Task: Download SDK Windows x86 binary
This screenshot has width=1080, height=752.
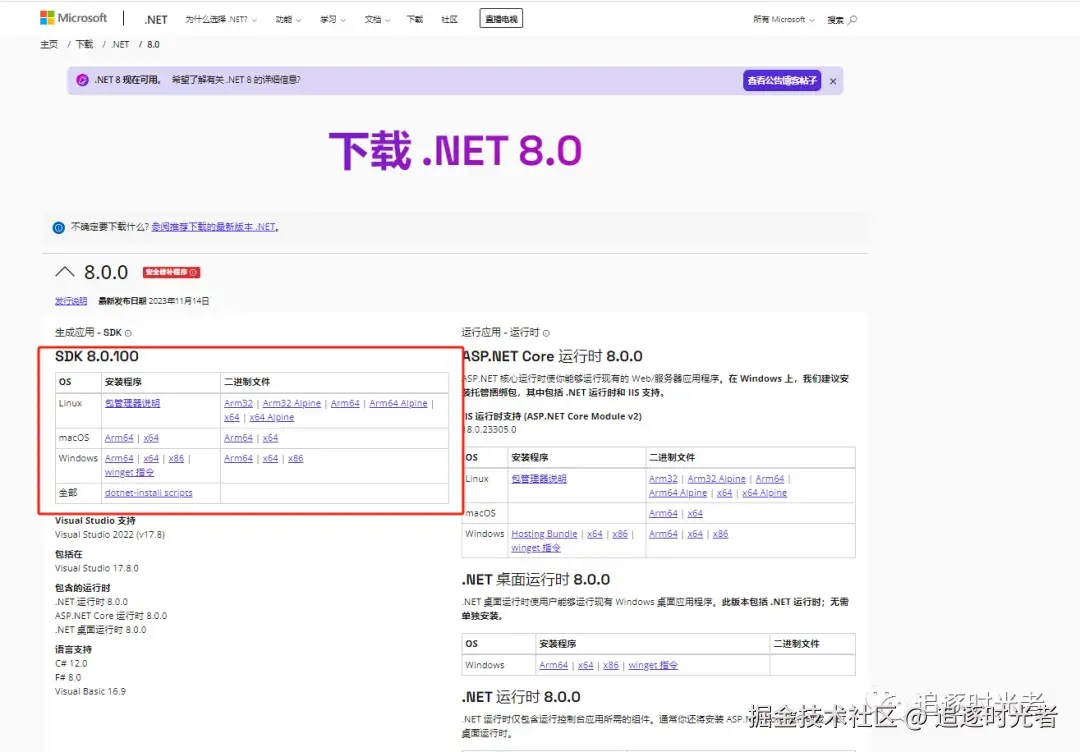Action: [x=295, y=458]
